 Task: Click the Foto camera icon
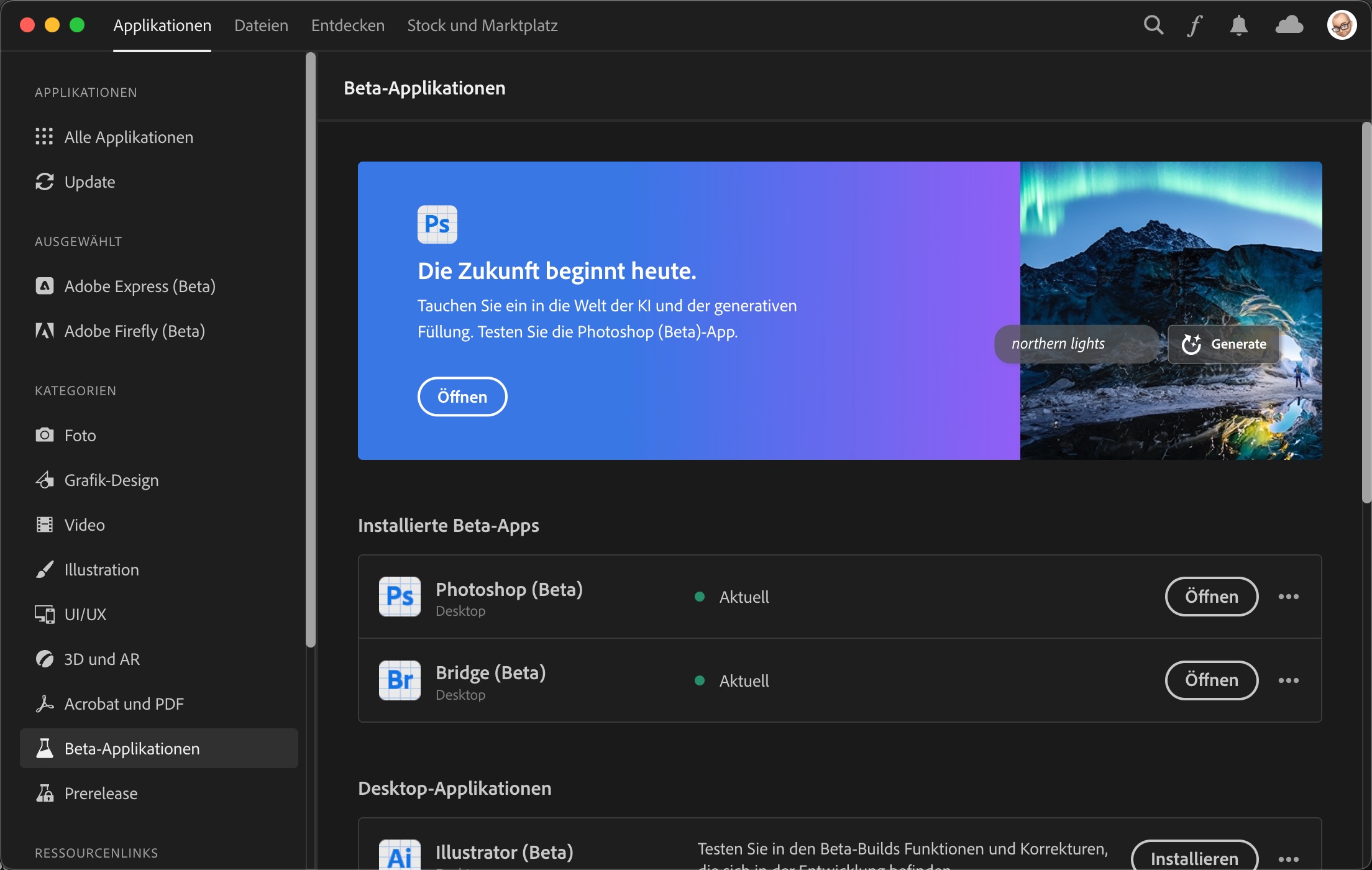tap(44, 435)
